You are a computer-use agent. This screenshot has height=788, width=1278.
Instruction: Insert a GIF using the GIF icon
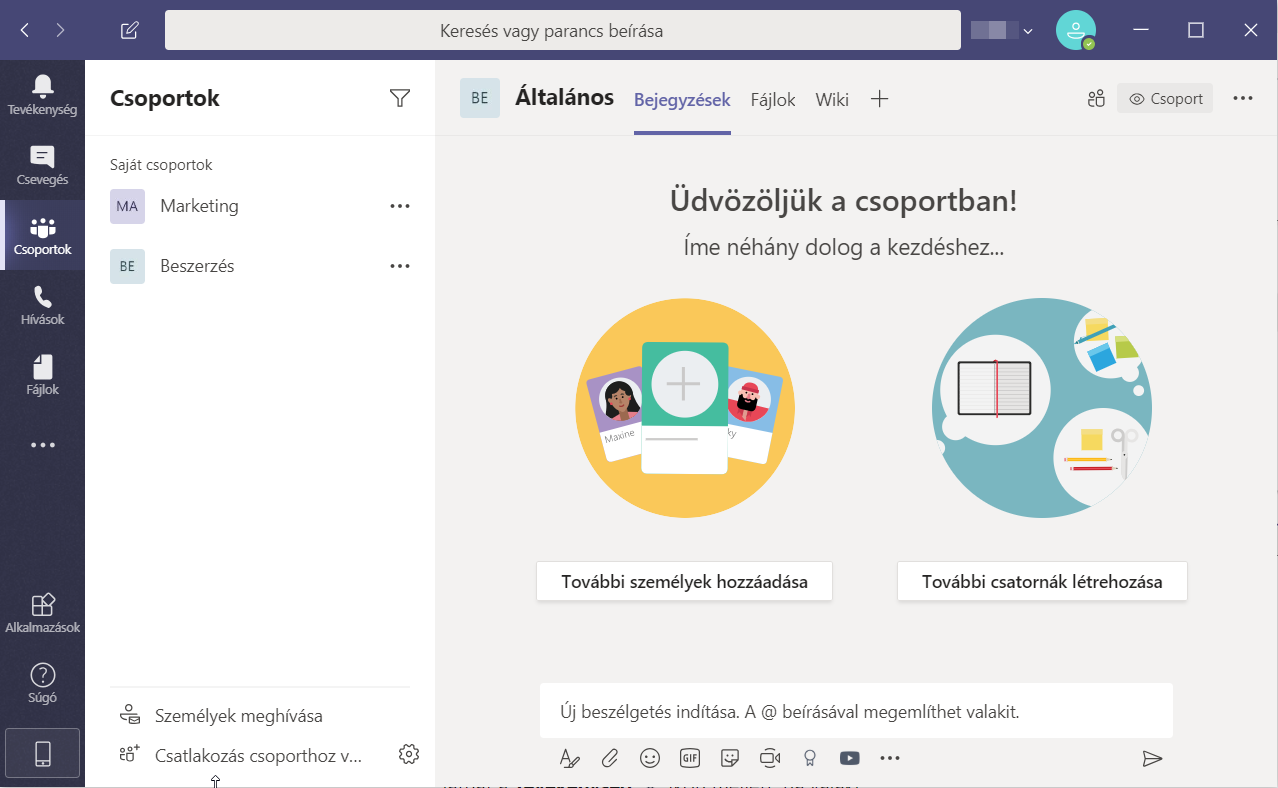[x=690, y=758]
